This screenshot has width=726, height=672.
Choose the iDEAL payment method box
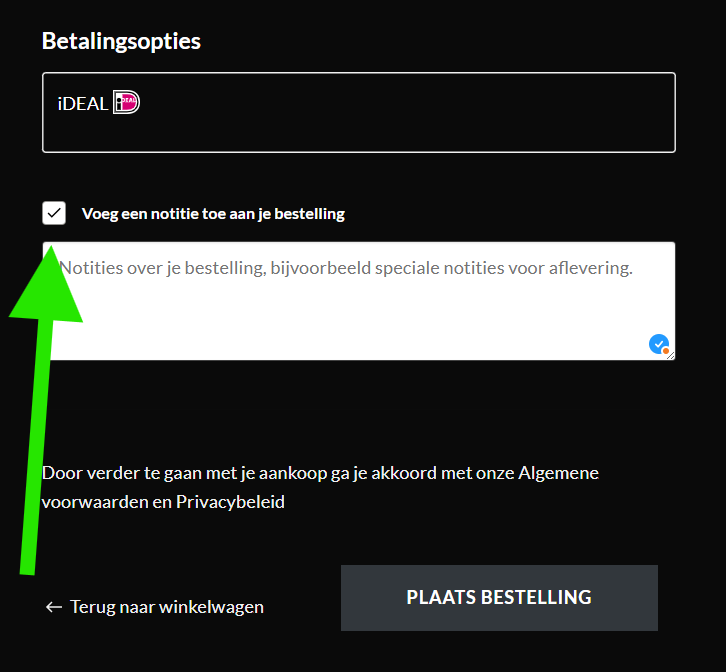point(358,112)
